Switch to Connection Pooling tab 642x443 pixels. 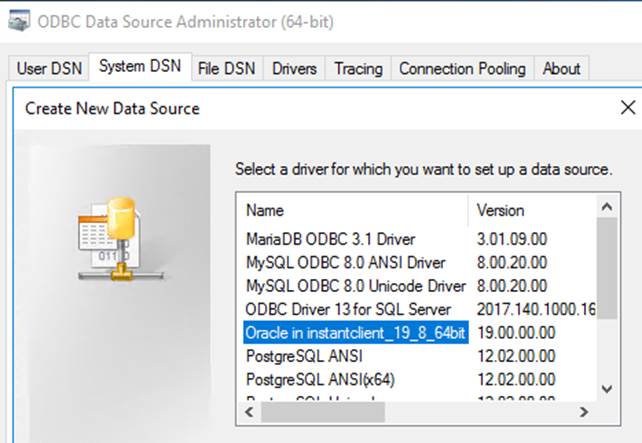tap(462, 68)
